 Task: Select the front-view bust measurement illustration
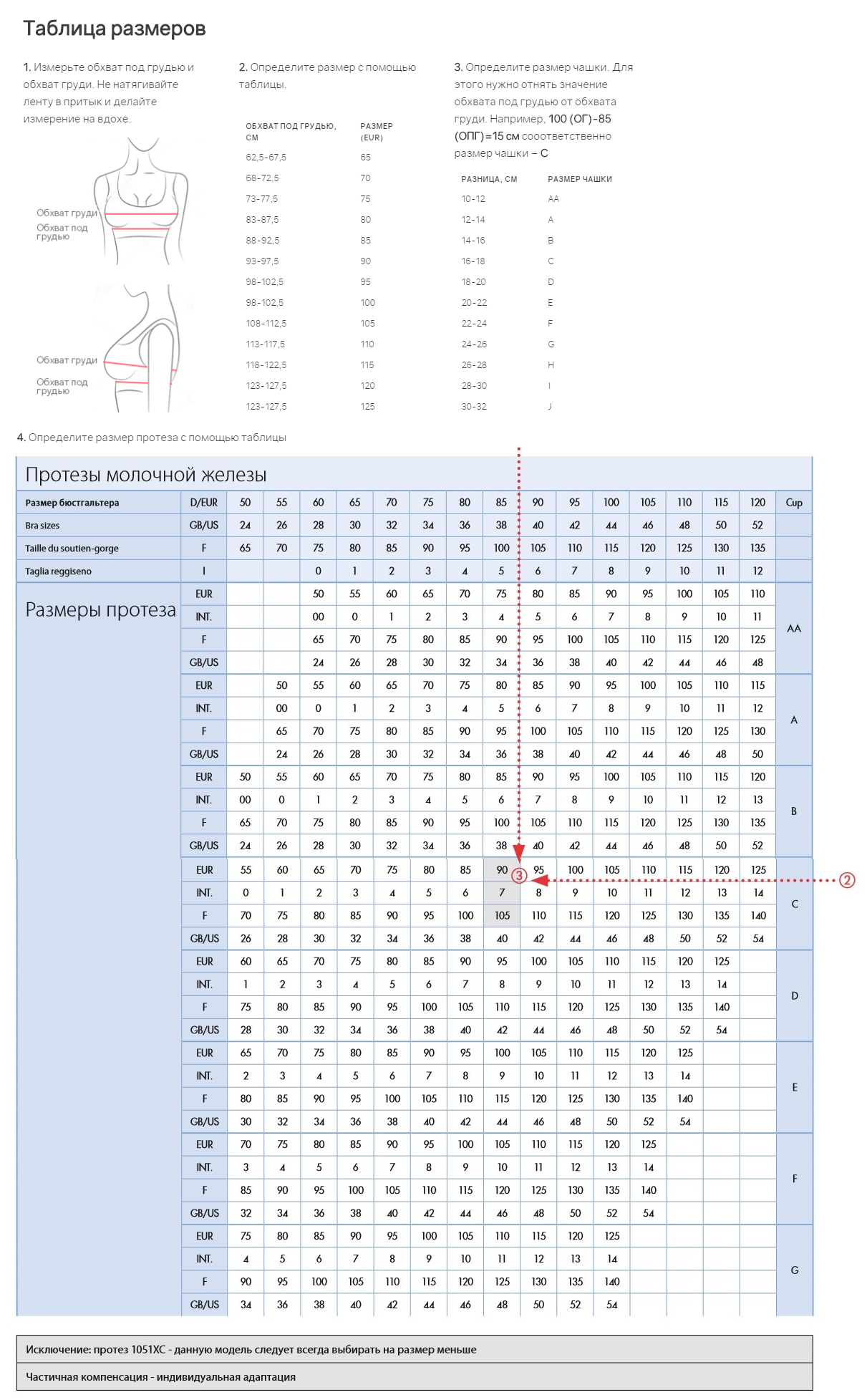141,202
